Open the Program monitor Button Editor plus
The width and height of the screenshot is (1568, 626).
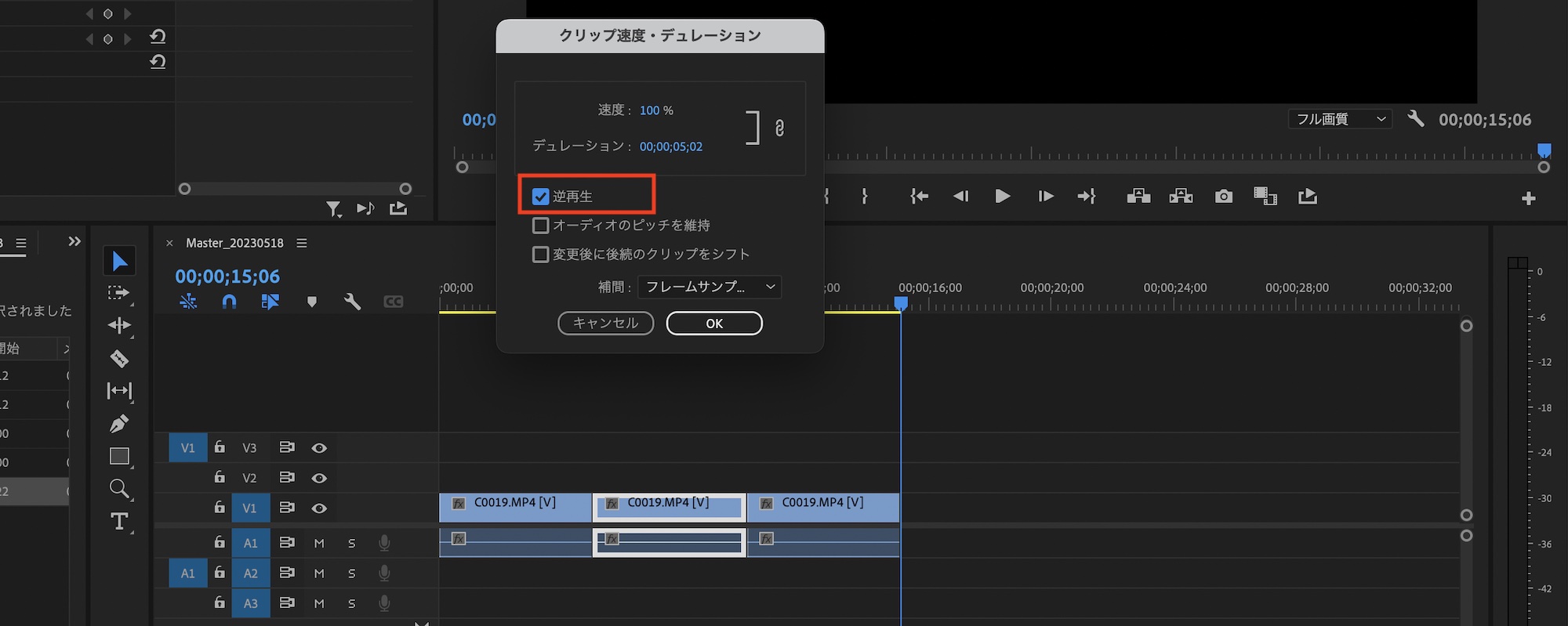pos(1528,199)
